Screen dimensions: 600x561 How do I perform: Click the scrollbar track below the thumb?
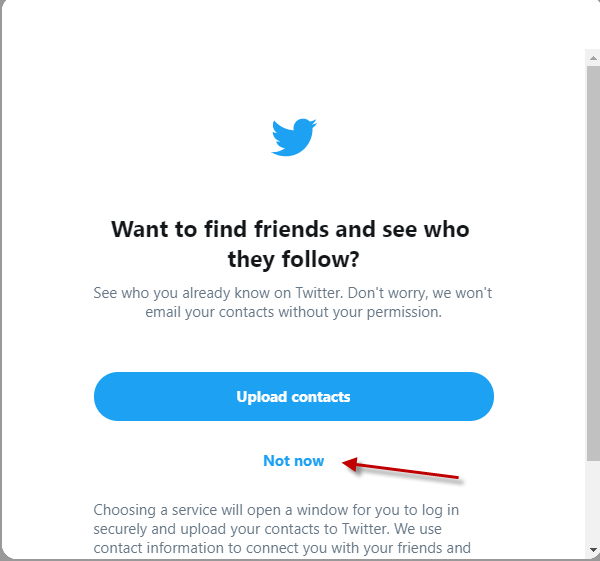pyautogui.click(x=593, y=502)
